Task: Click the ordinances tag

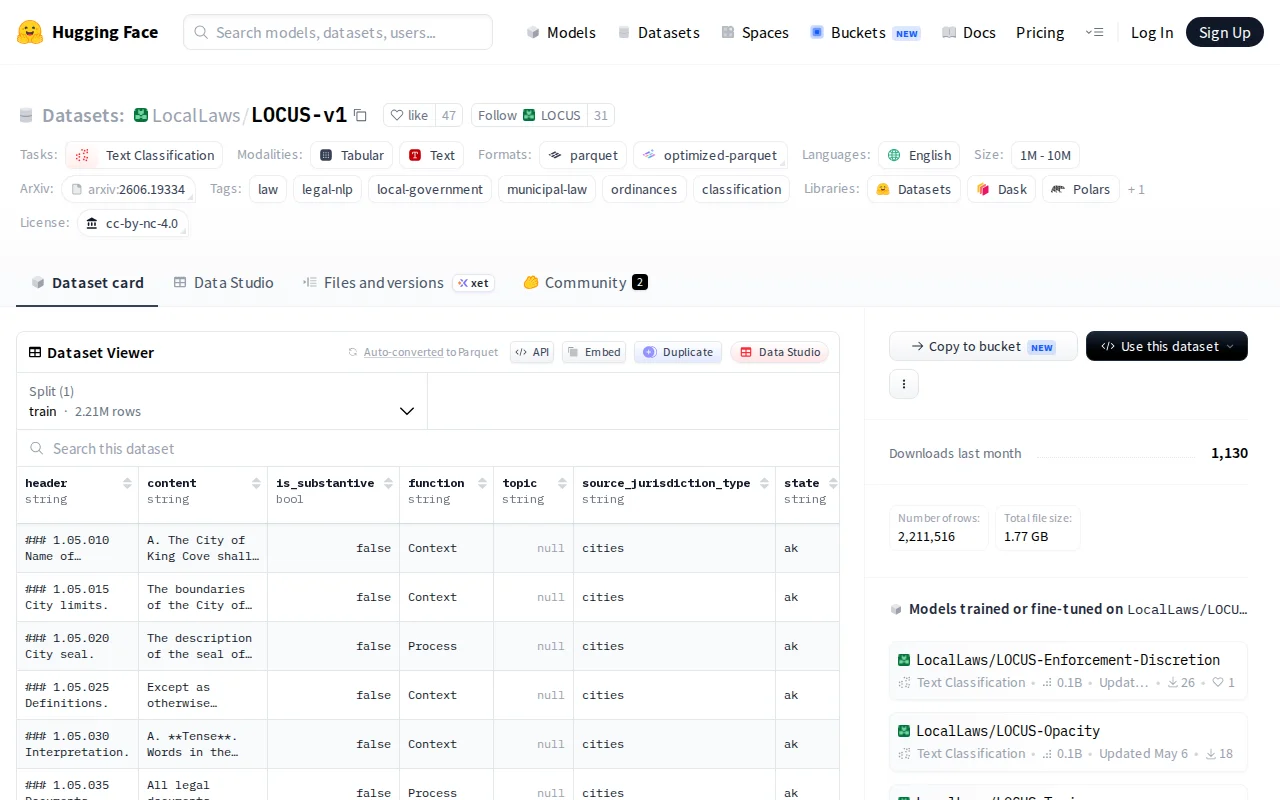Action: (x=644, y=189)
